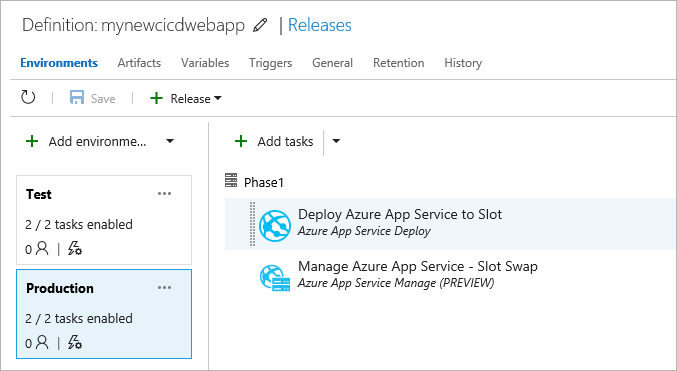The image size is (677, 371).
Task: Click the Azure App Service Manage icon
Action: 275,278
